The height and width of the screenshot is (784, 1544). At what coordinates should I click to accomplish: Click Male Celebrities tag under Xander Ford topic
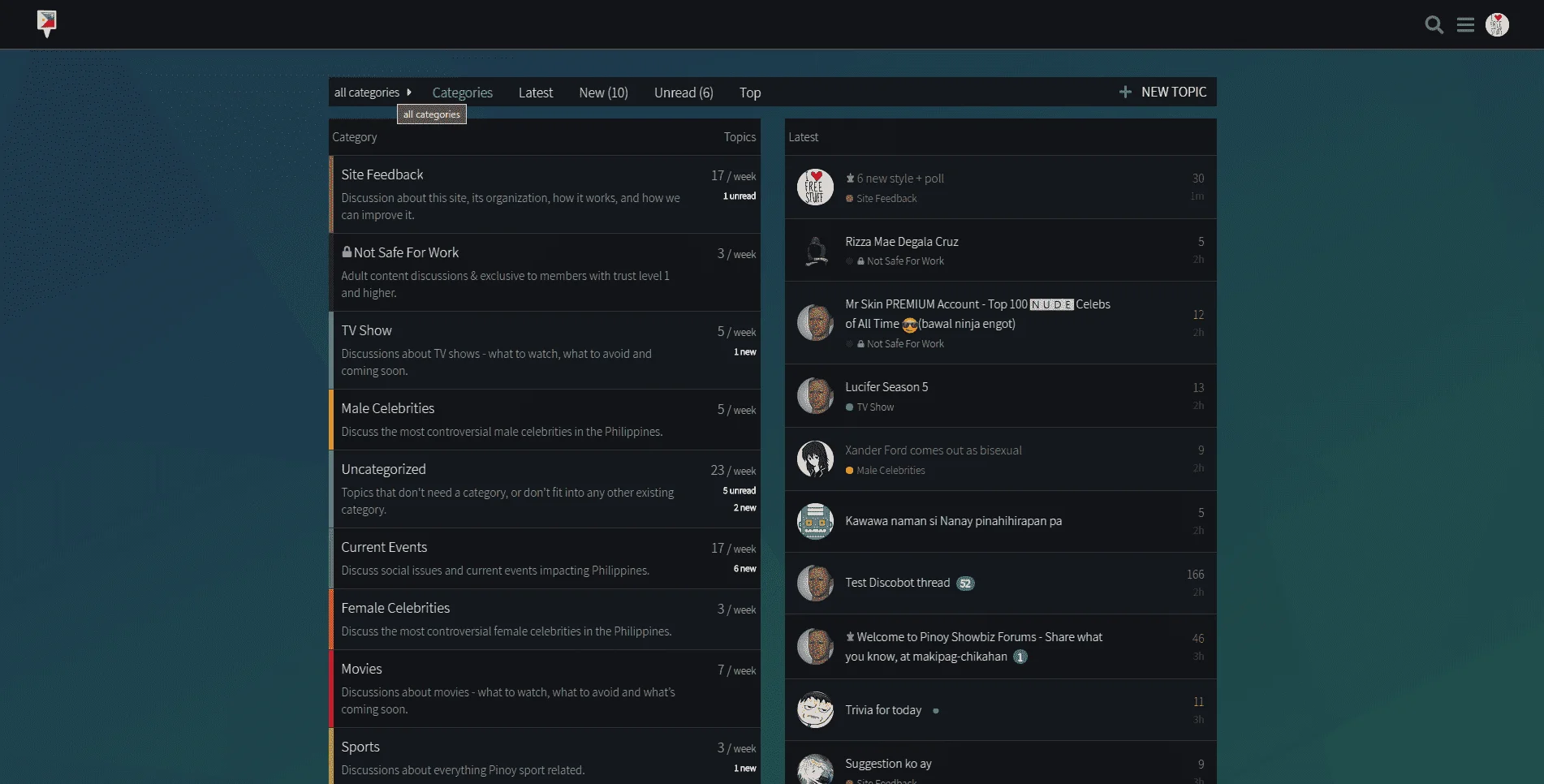tap(885, 471)
